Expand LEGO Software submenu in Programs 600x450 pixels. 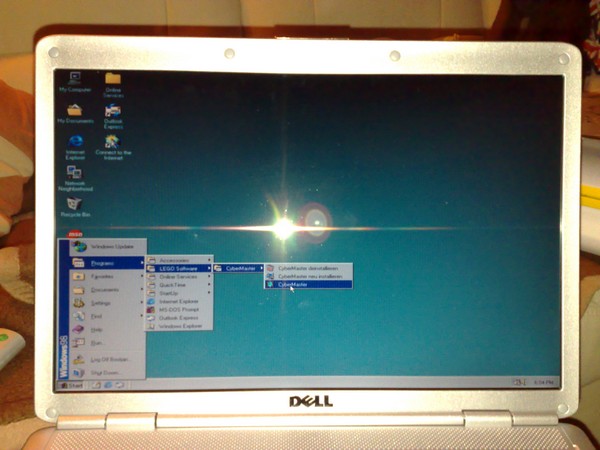click(179, 269)
